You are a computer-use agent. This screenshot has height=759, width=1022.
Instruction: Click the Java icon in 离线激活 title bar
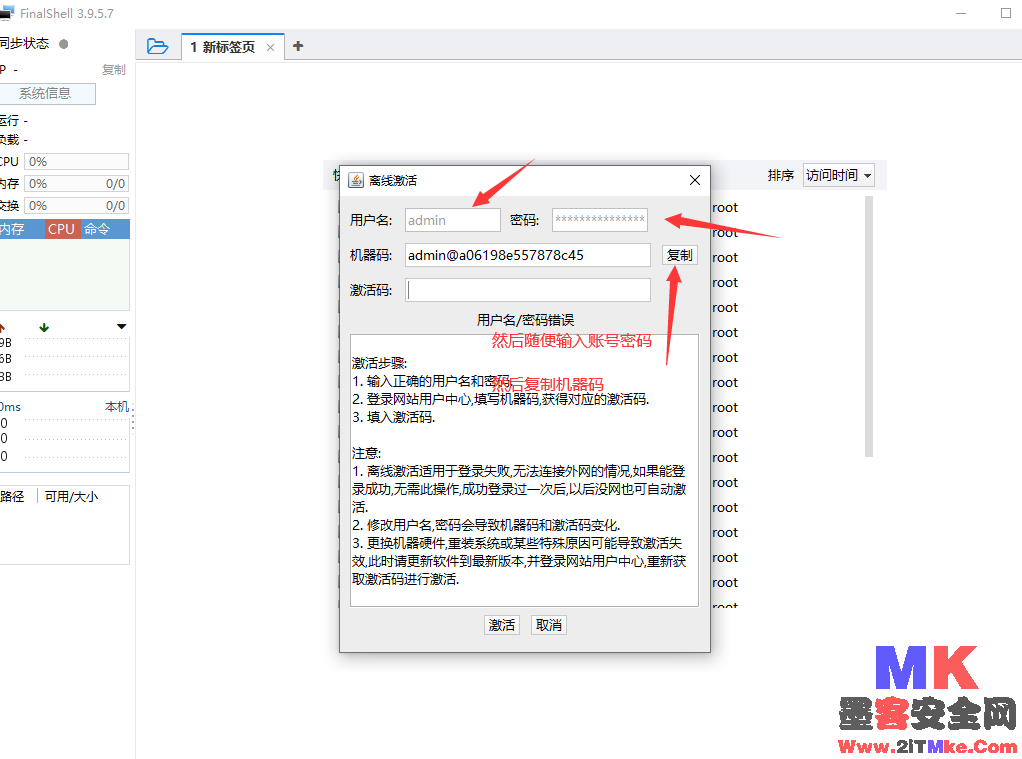356,180
